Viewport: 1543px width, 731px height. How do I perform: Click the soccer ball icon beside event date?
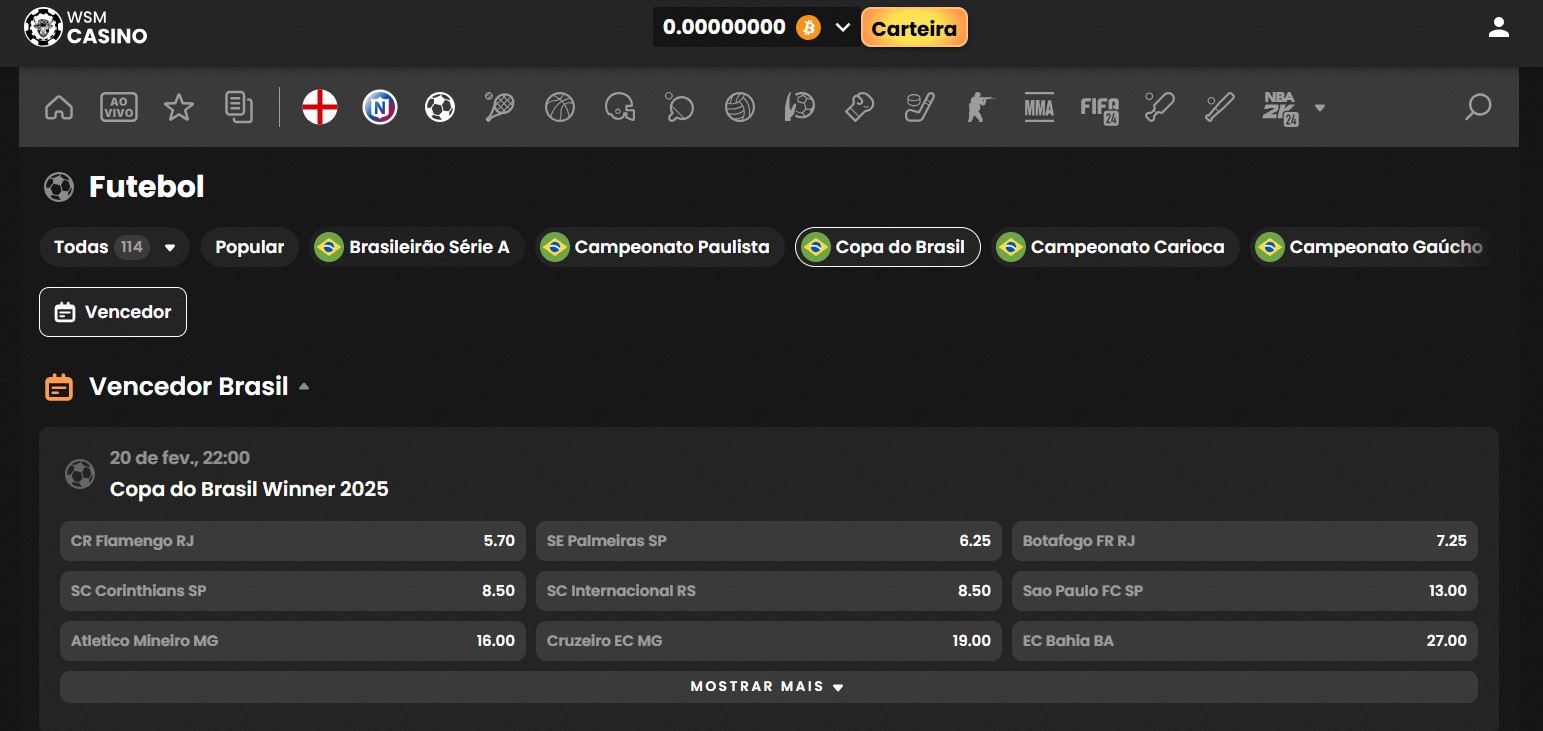(x=80, y=474)
